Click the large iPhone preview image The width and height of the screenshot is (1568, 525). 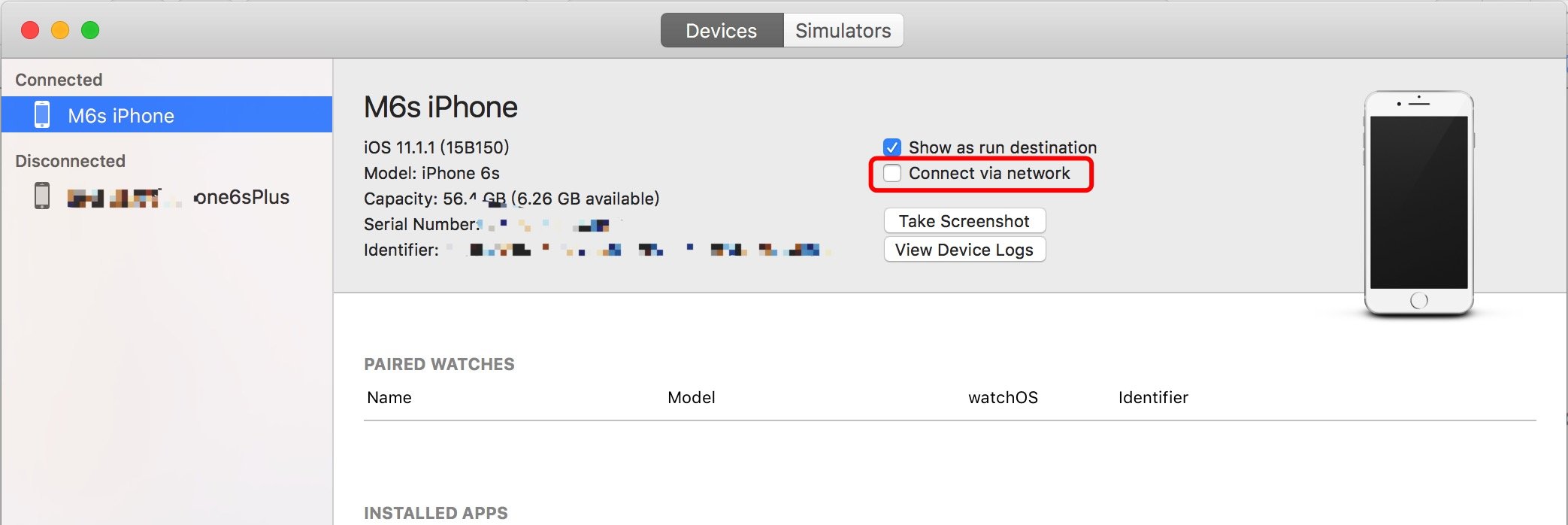1418,203
